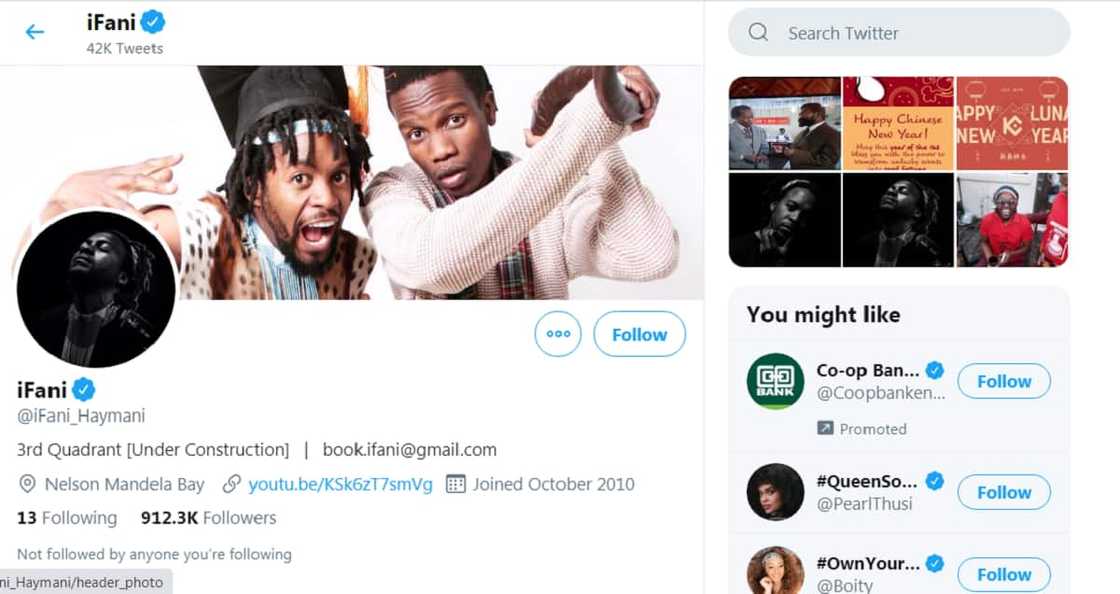Viewport: 1120px width, 594px height.
Task: View the 912.3K Followers list
Action: (208, 518)
